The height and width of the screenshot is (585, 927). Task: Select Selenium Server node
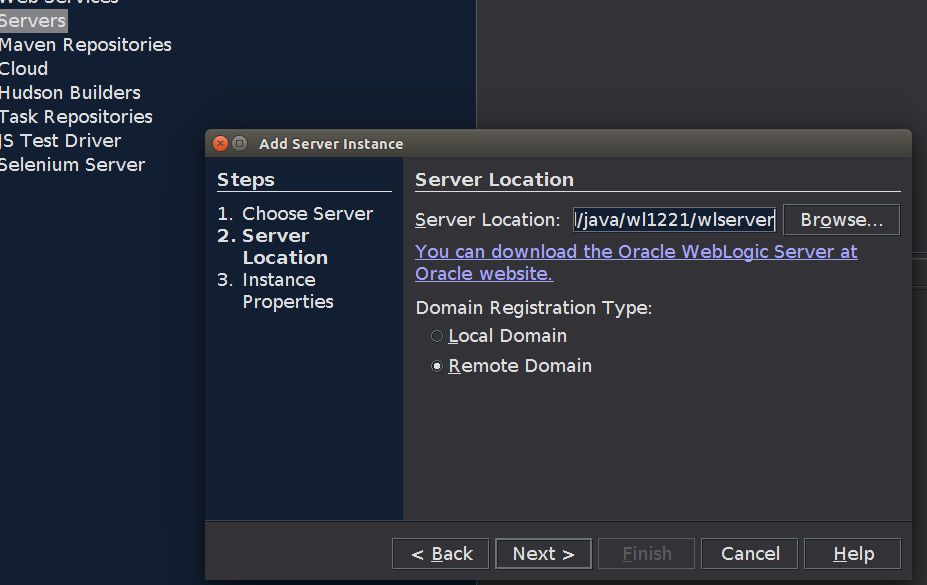(72, 165)
